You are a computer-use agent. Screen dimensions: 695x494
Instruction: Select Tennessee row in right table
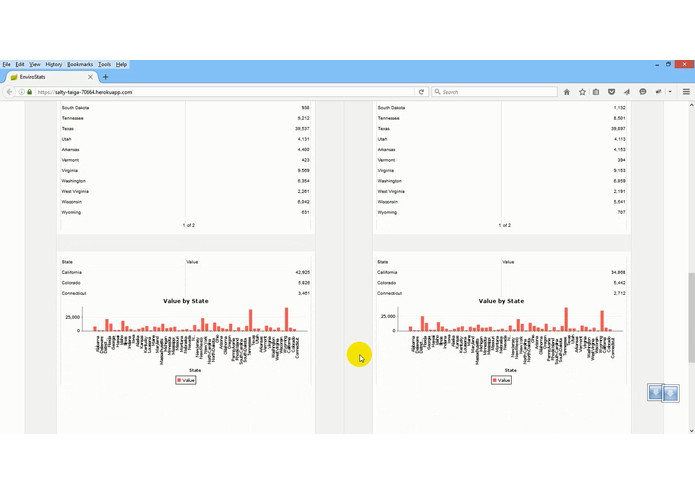point(501,118)
